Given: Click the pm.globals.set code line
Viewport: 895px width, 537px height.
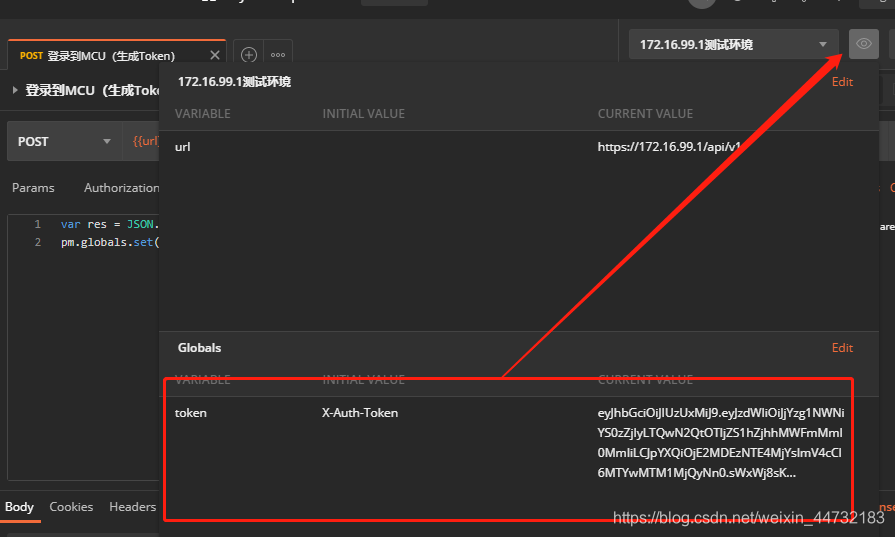Looking at the screenshot, I should click(110, 242).
